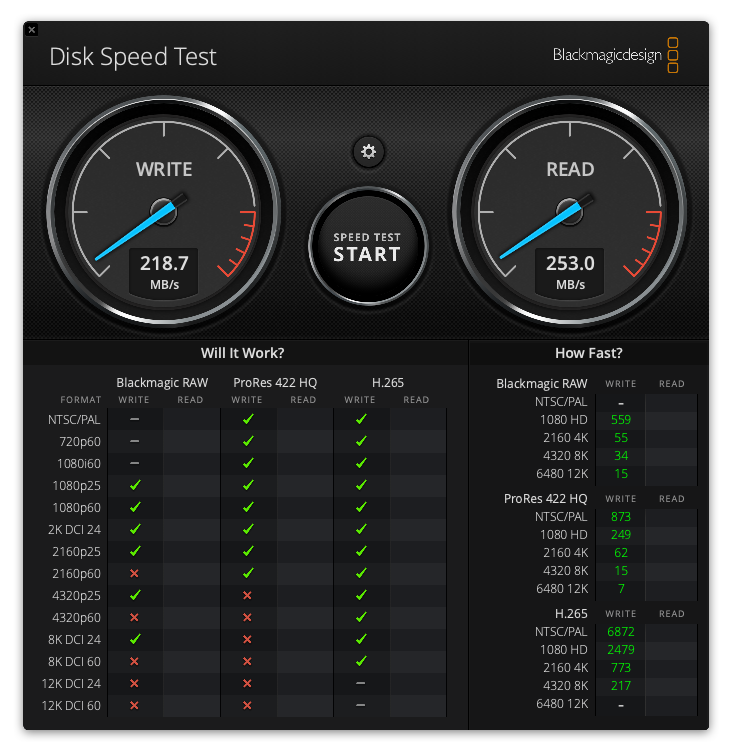Click the H.265 12K DCI 24 write dash
Viewport: 732px width, 756px height.
click(361, 683)
